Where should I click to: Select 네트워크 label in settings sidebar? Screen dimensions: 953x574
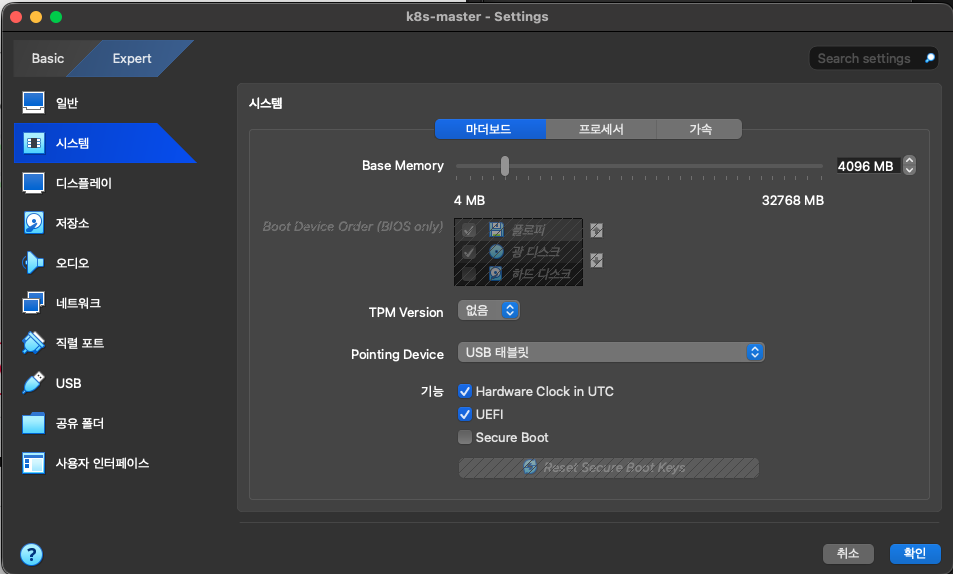coord(78,303)
